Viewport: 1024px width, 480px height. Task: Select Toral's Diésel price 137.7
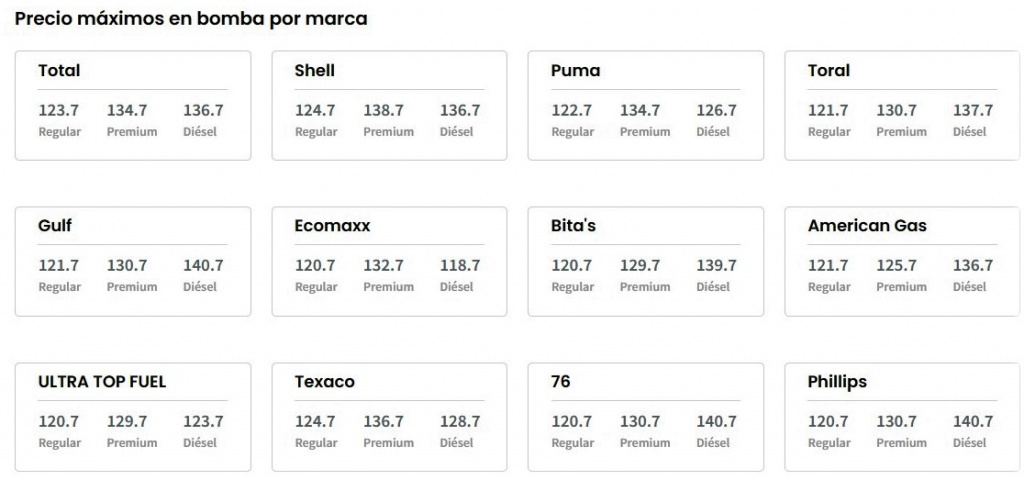click(973, 111)
